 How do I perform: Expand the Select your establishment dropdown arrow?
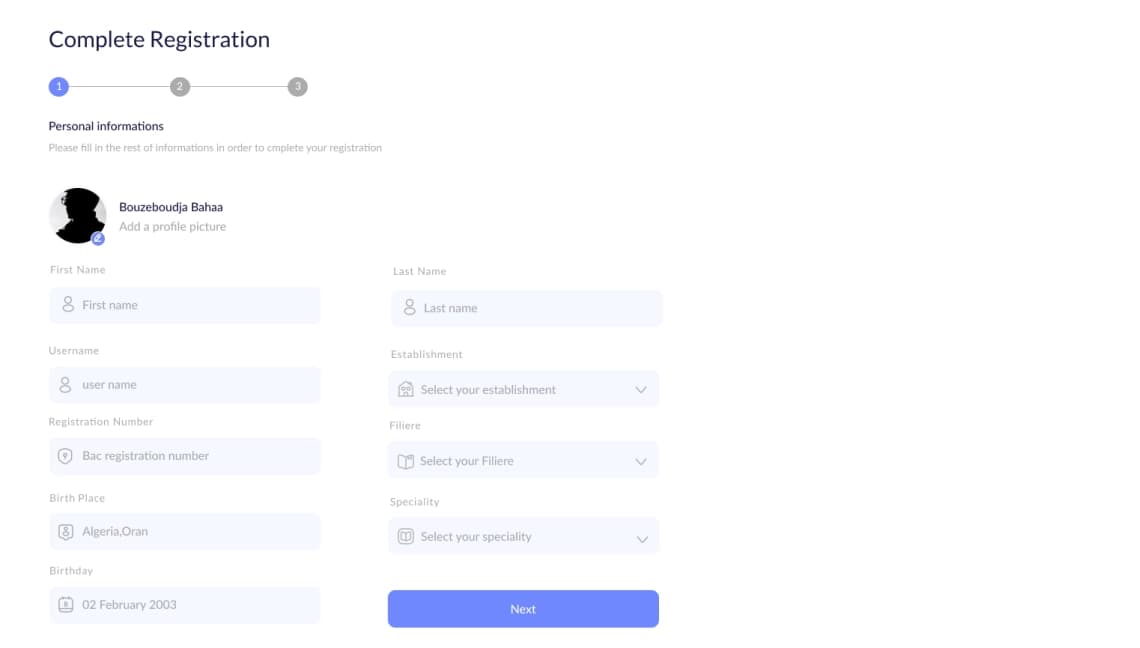641,390
